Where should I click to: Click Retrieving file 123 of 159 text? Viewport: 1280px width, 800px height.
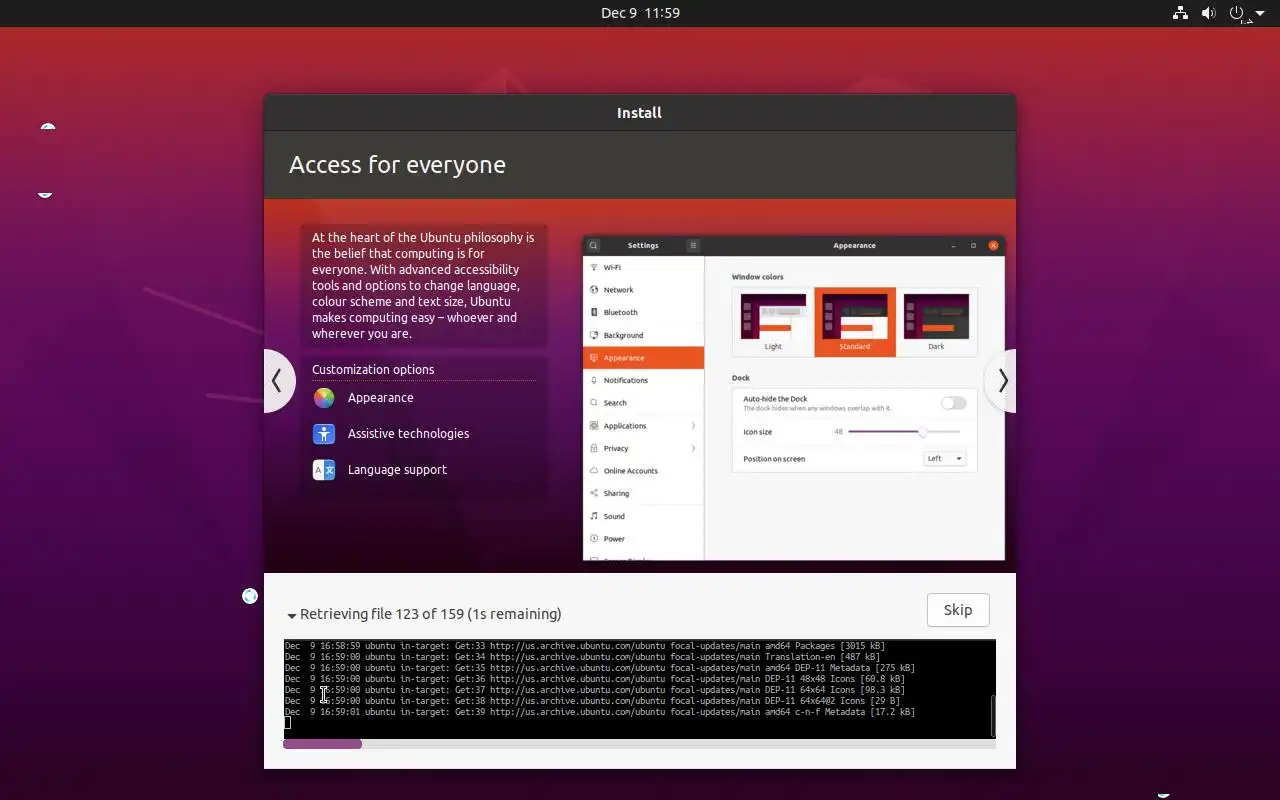[x=431, y=614]
